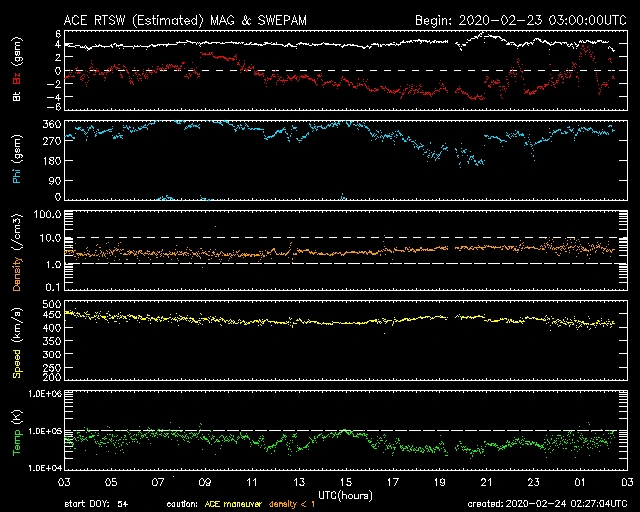
Task: Click the ACE RTSW MAG & SWEPAM title
Action: click(194, 20)
